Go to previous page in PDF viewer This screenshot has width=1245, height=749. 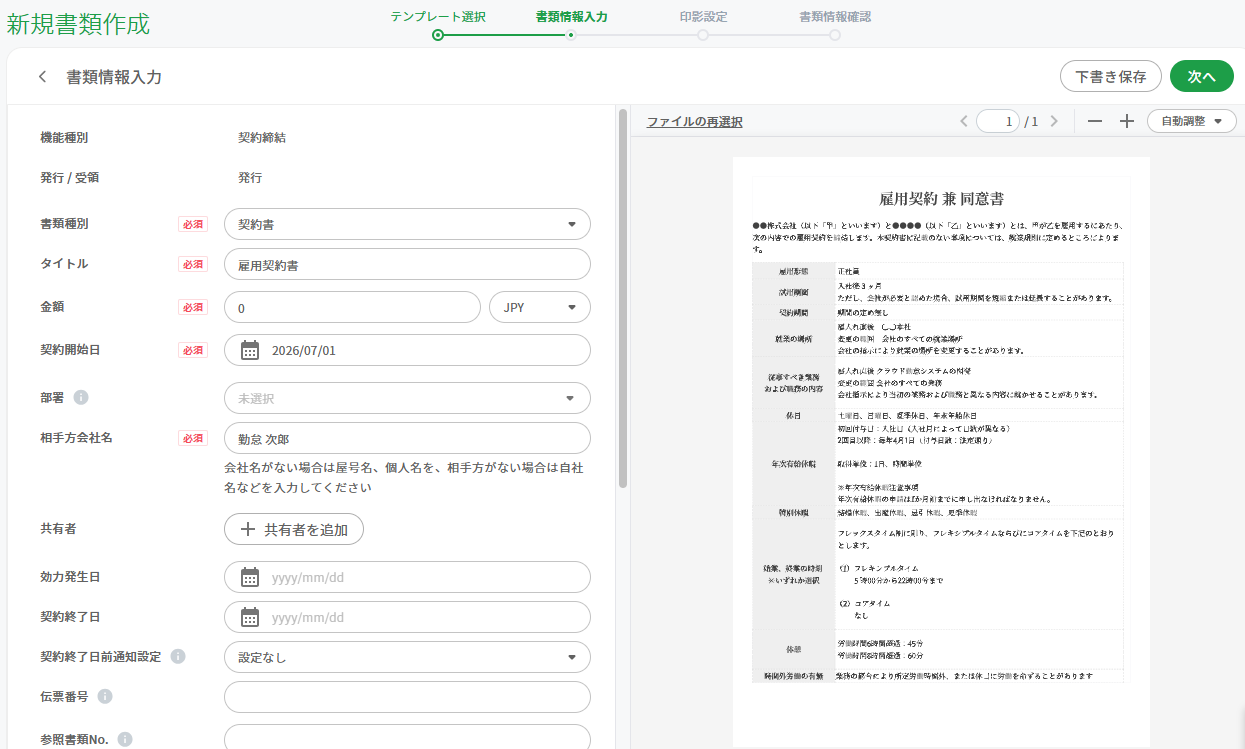tap(964, 121)
